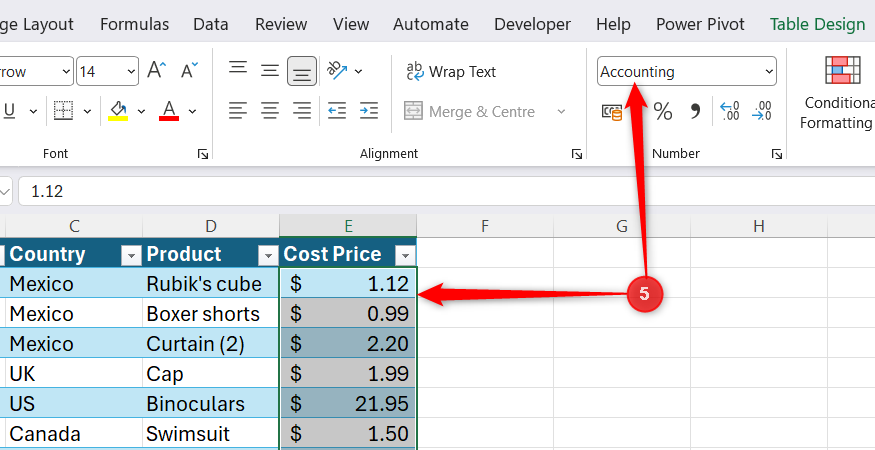
Task: Open the Formulas tab
Action: (134, 25)
